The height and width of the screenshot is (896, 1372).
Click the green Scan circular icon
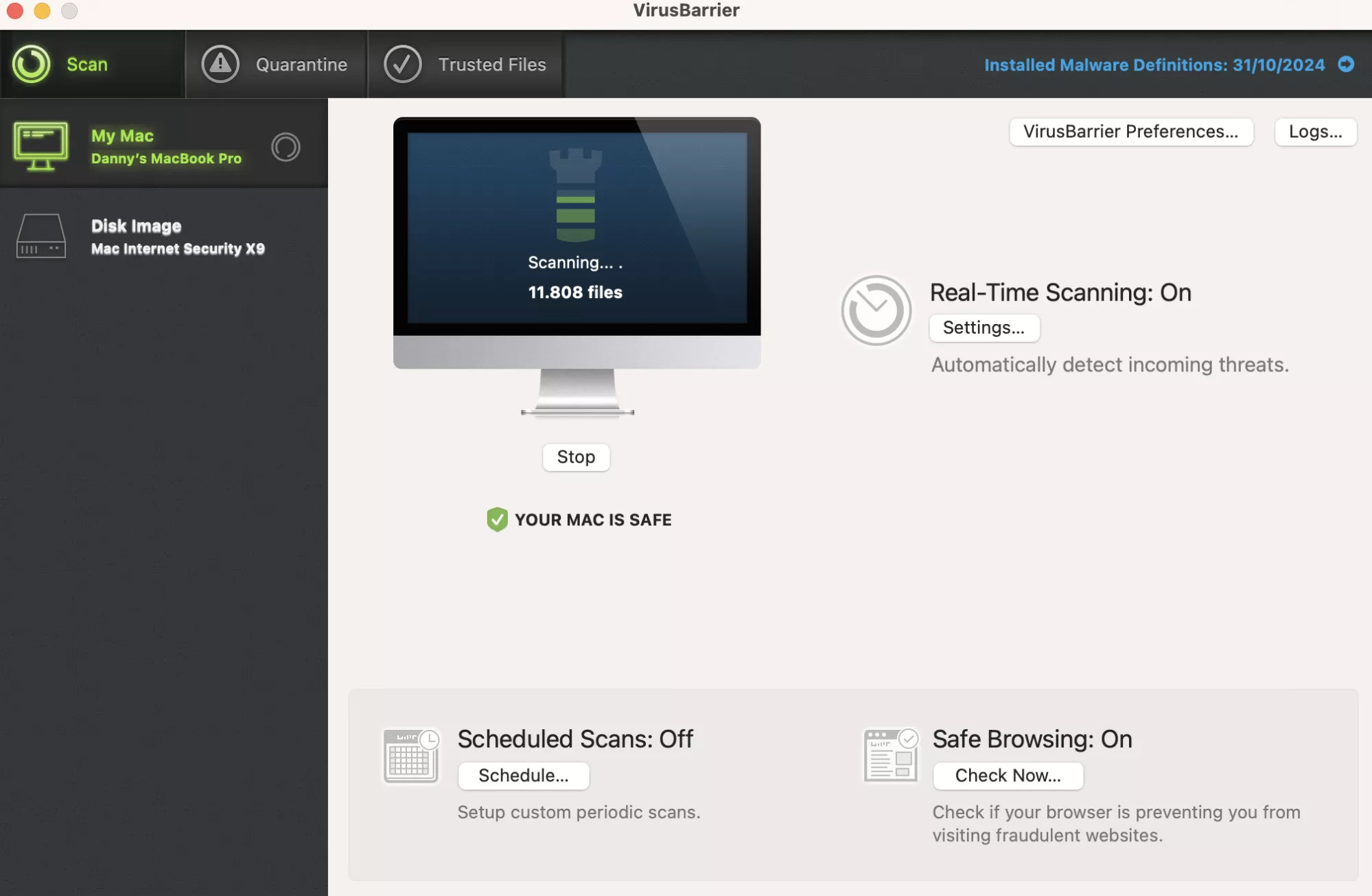click(x=31, y=65)
